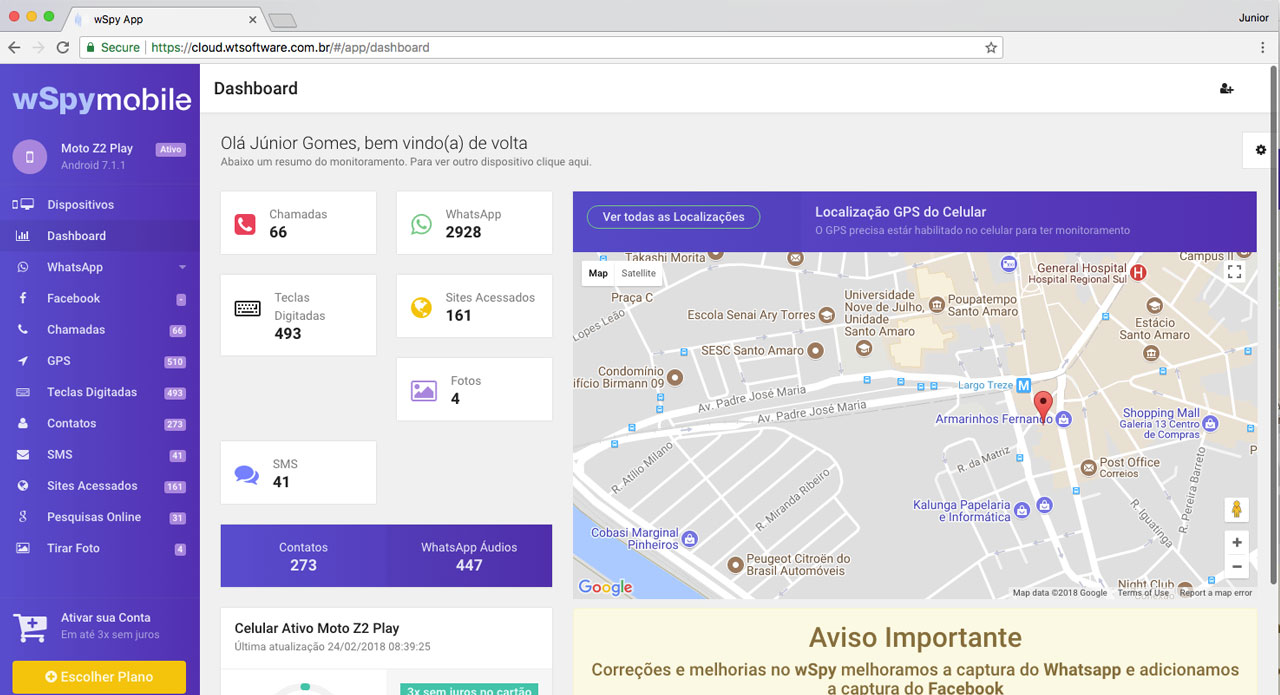Select Dashboard in the sidebar
The height and width of the screenshot is (695, 1280).
click(100, 236)
